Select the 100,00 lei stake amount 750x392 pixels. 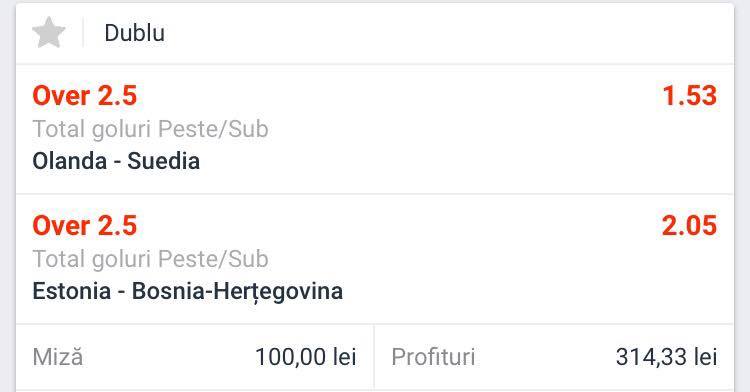tap(306, 357)
